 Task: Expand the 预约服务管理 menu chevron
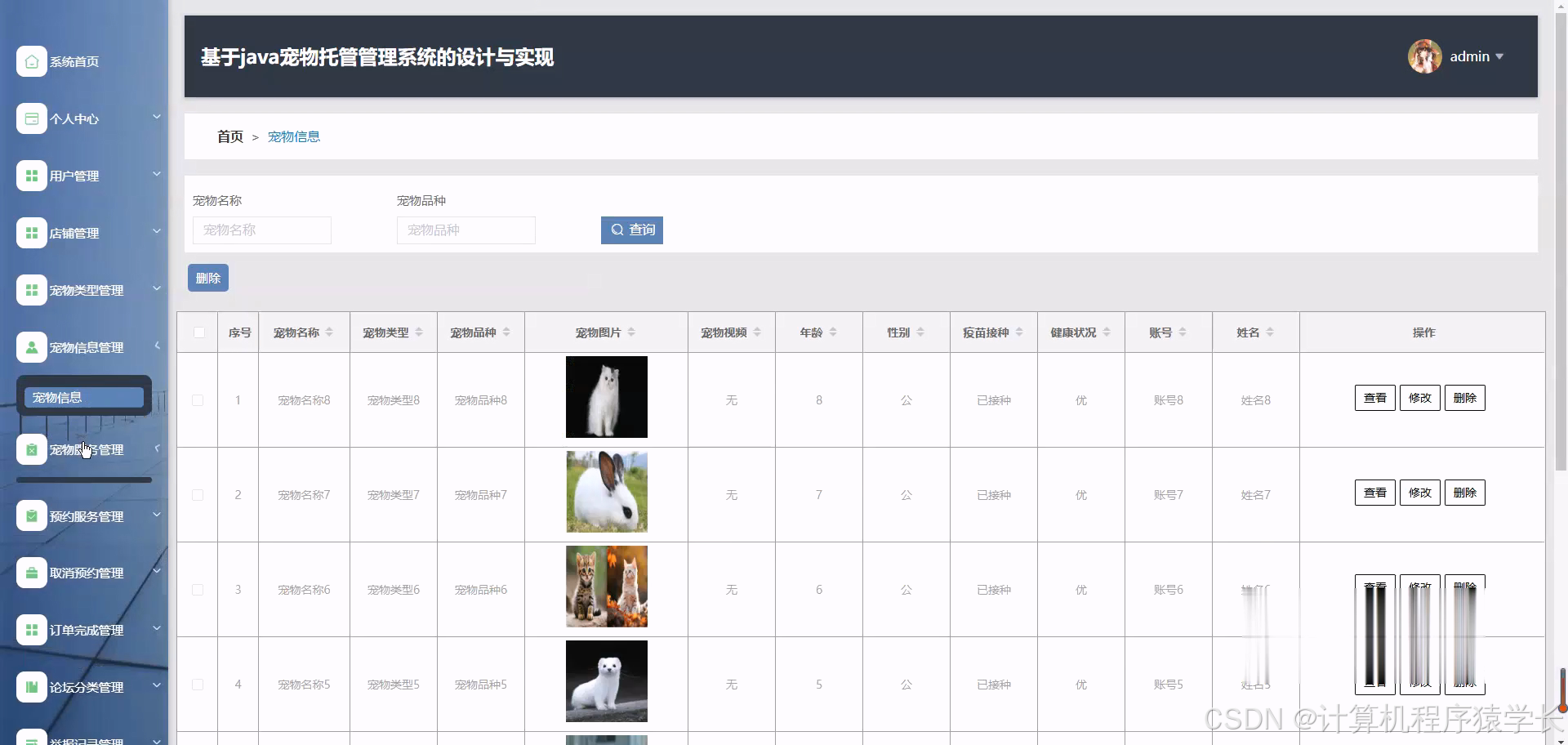[x=157, y=515]
